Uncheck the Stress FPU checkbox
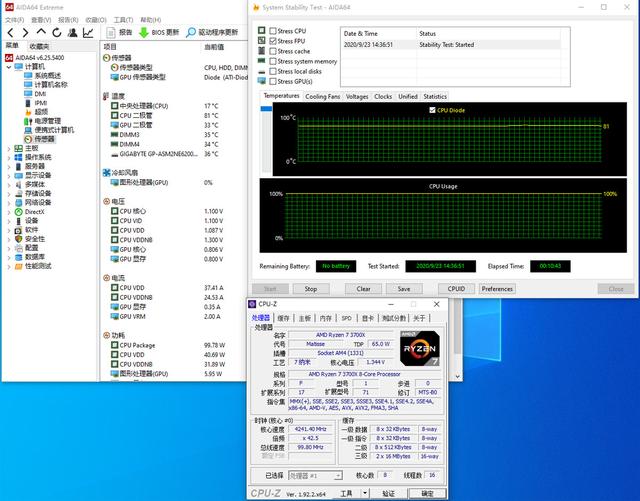The width and height of the screenshot is (640, 501). [273, 41]
